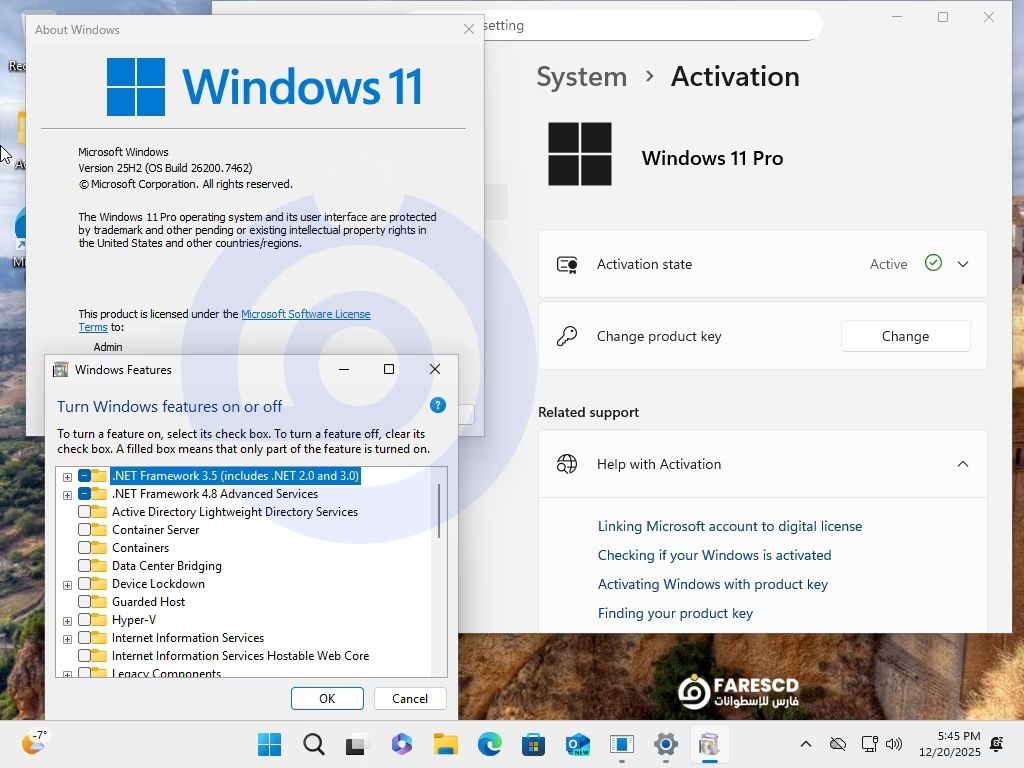The image size is (1024, 768).
Task: Expand Activation state details chevron
Action: point(963,264)
